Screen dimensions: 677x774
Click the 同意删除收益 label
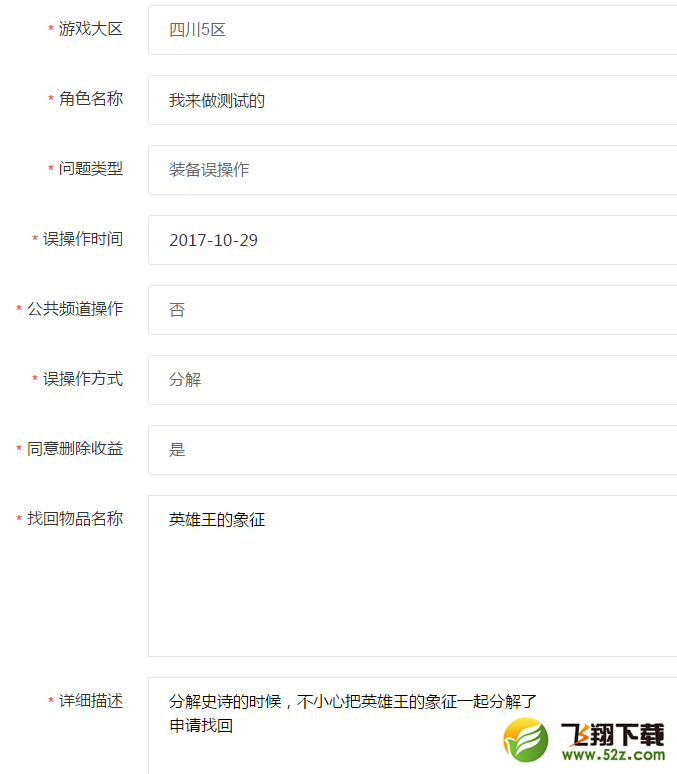(75, 449)
